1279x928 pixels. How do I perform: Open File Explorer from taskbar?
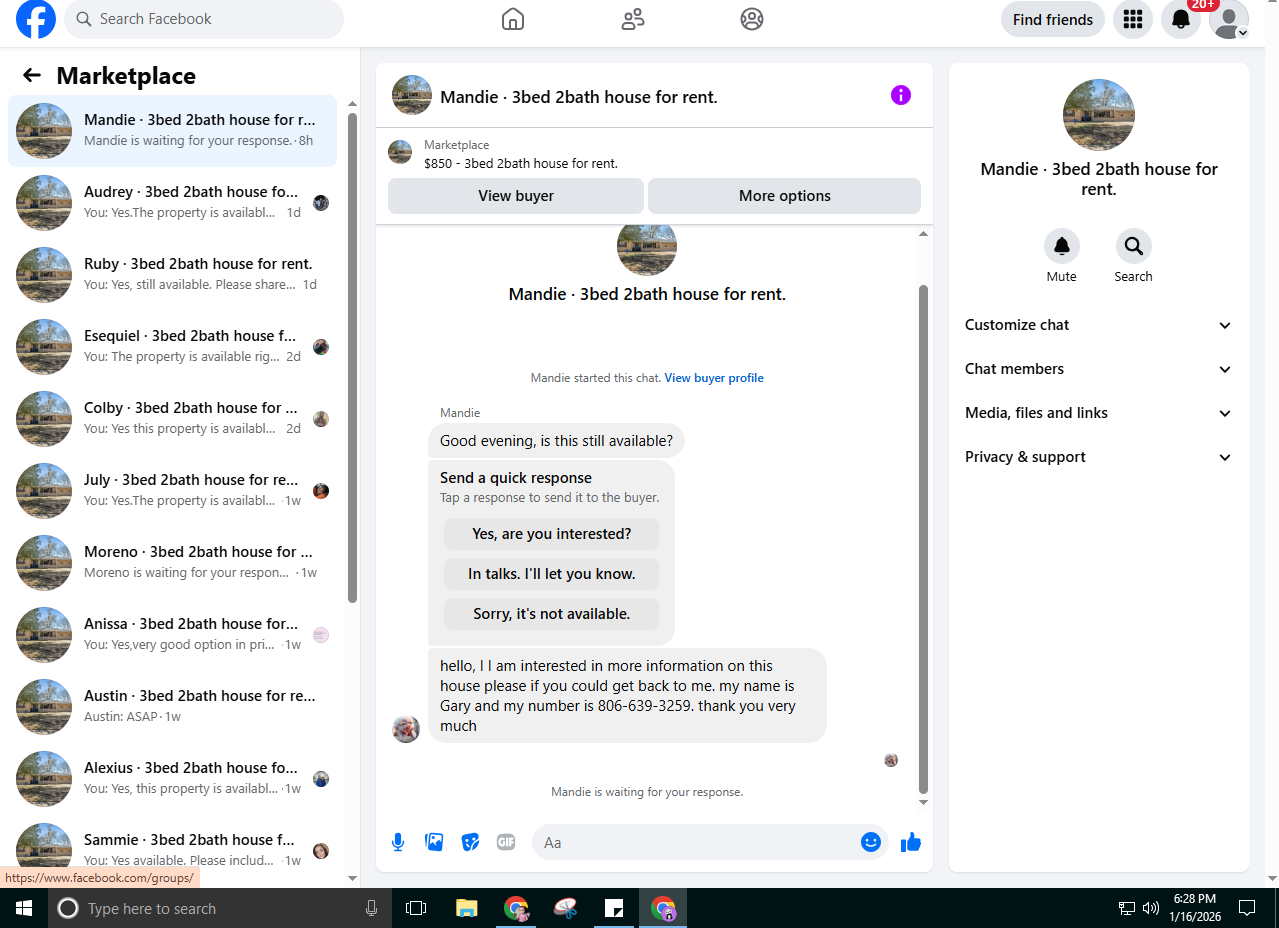[466, 908]
